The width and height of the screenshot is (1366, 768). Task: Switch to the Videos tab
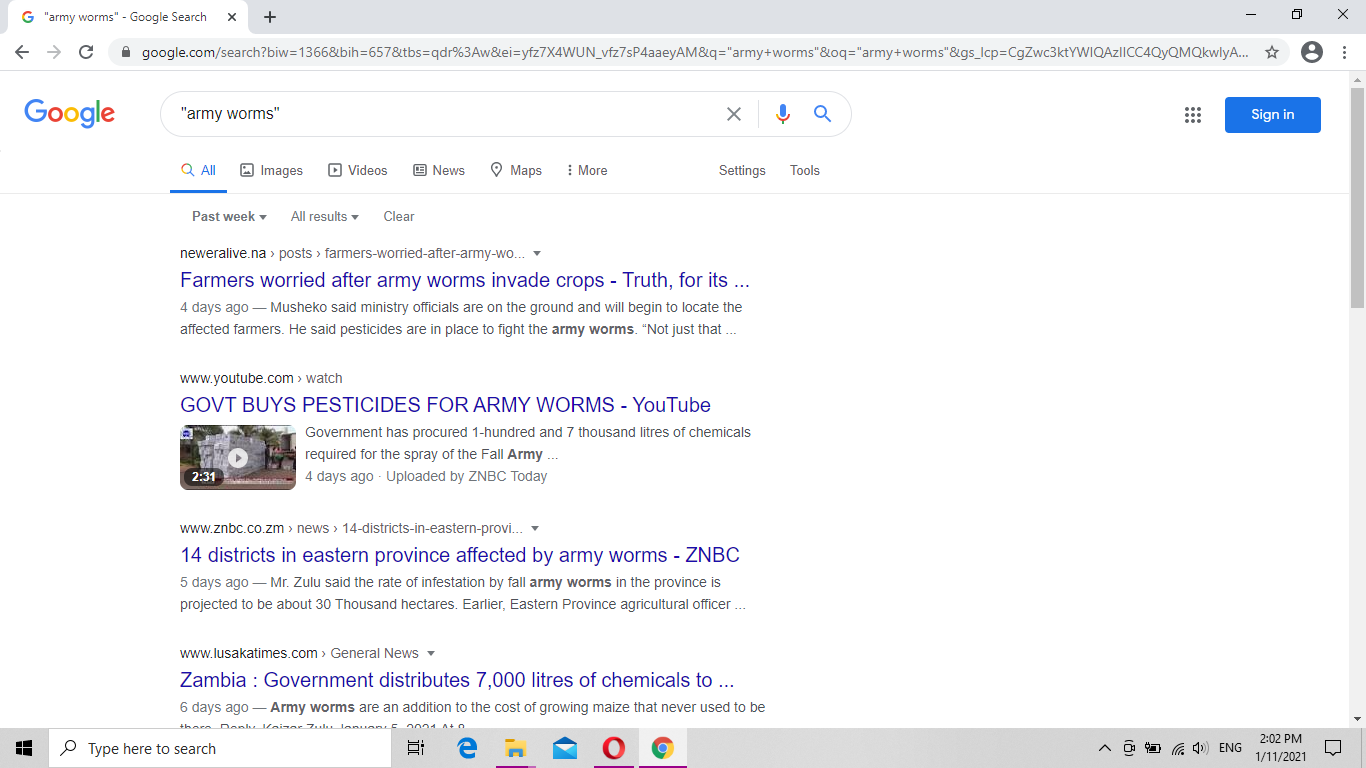tap(358, 171)
